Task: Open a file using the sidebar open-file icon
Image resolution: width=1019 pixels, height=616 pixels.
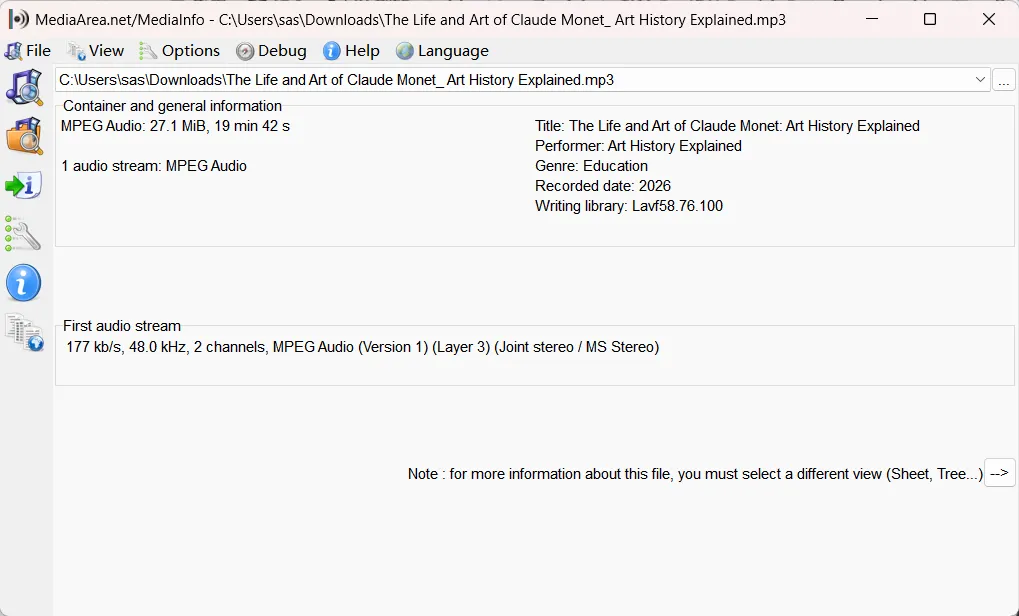Action: coord(24,88)
